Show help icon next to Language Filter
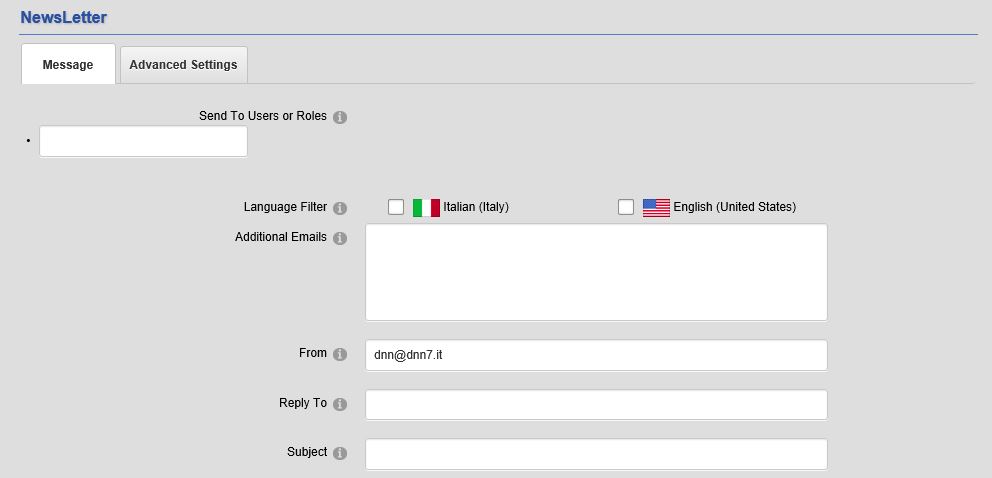 (340, 208)
